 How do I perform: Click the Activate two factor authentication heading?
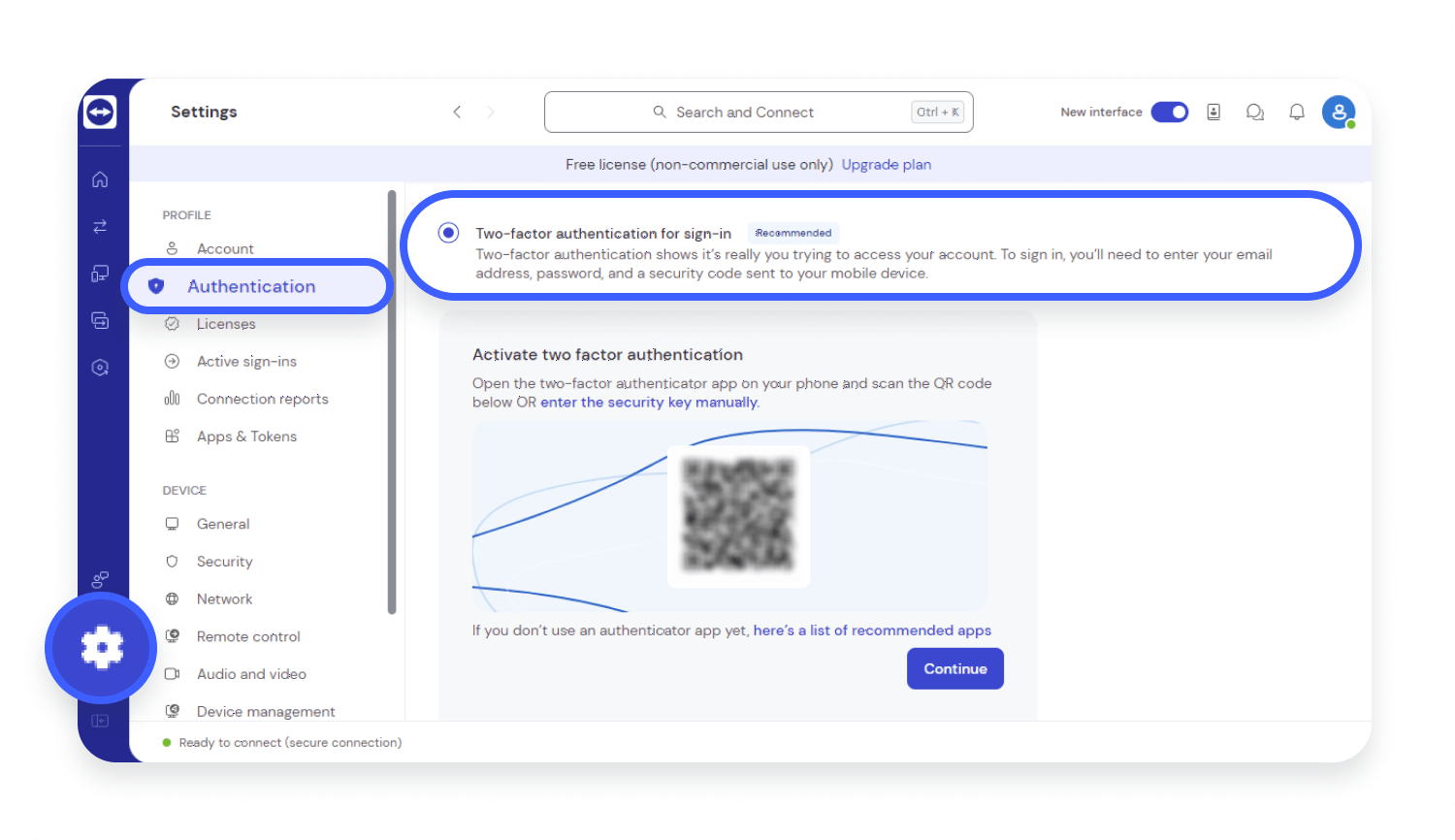(x=607, y=355)
